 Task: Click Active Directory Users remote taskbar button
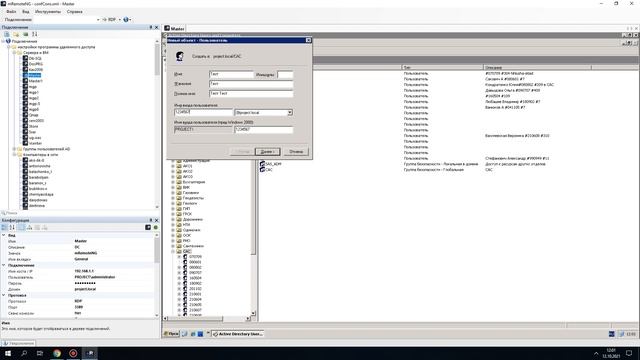tap(238, 334)
